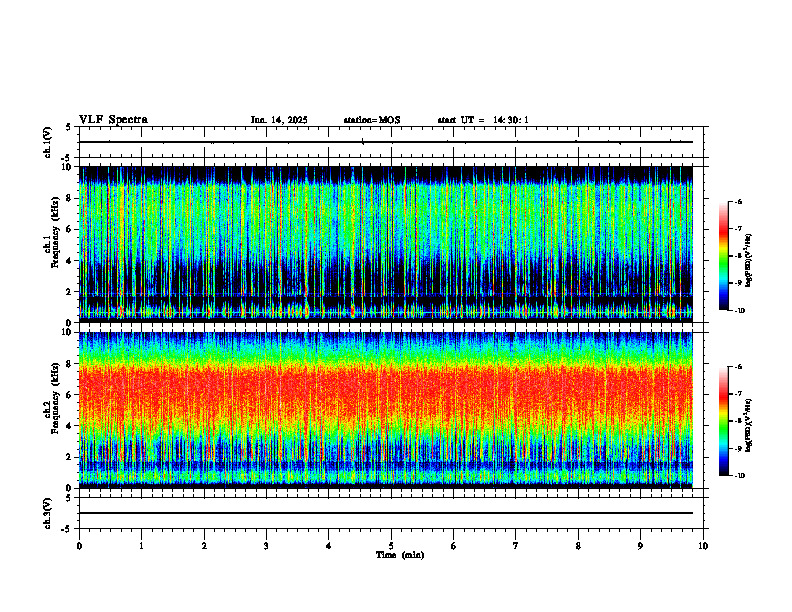Select the date text "Jan. 14, 2025"

(279, 120)
